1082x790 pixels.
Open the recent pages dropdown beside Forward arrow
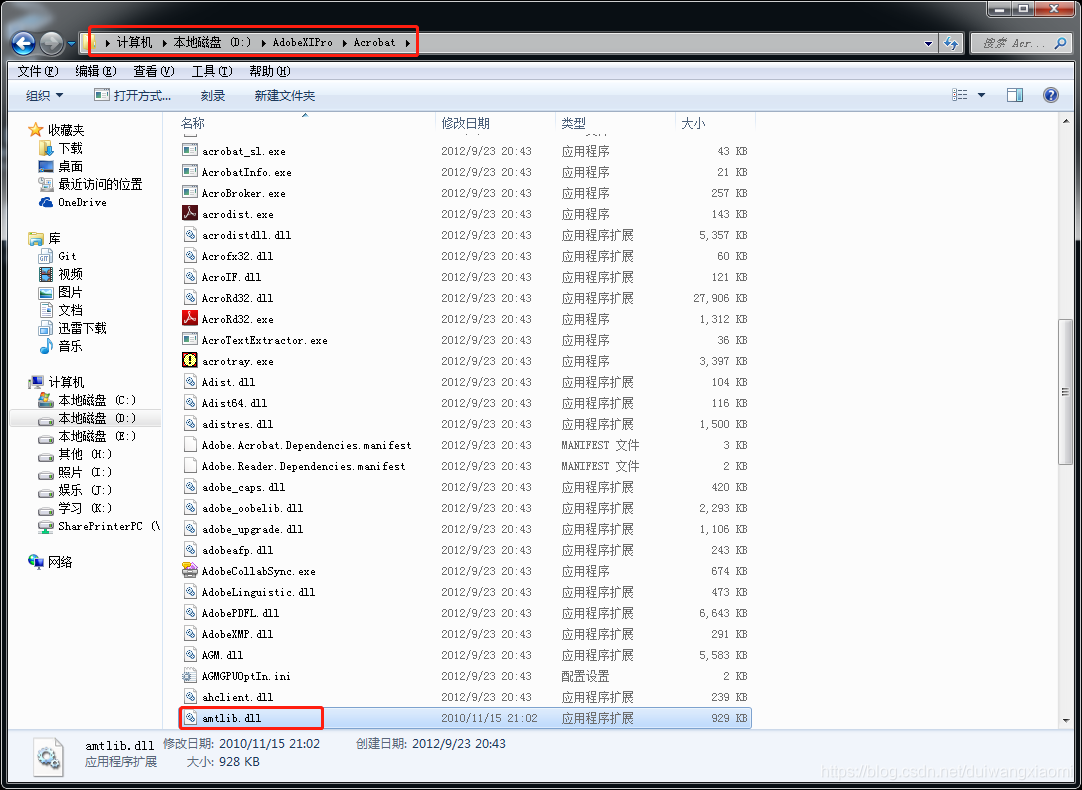tap(71, 44)
